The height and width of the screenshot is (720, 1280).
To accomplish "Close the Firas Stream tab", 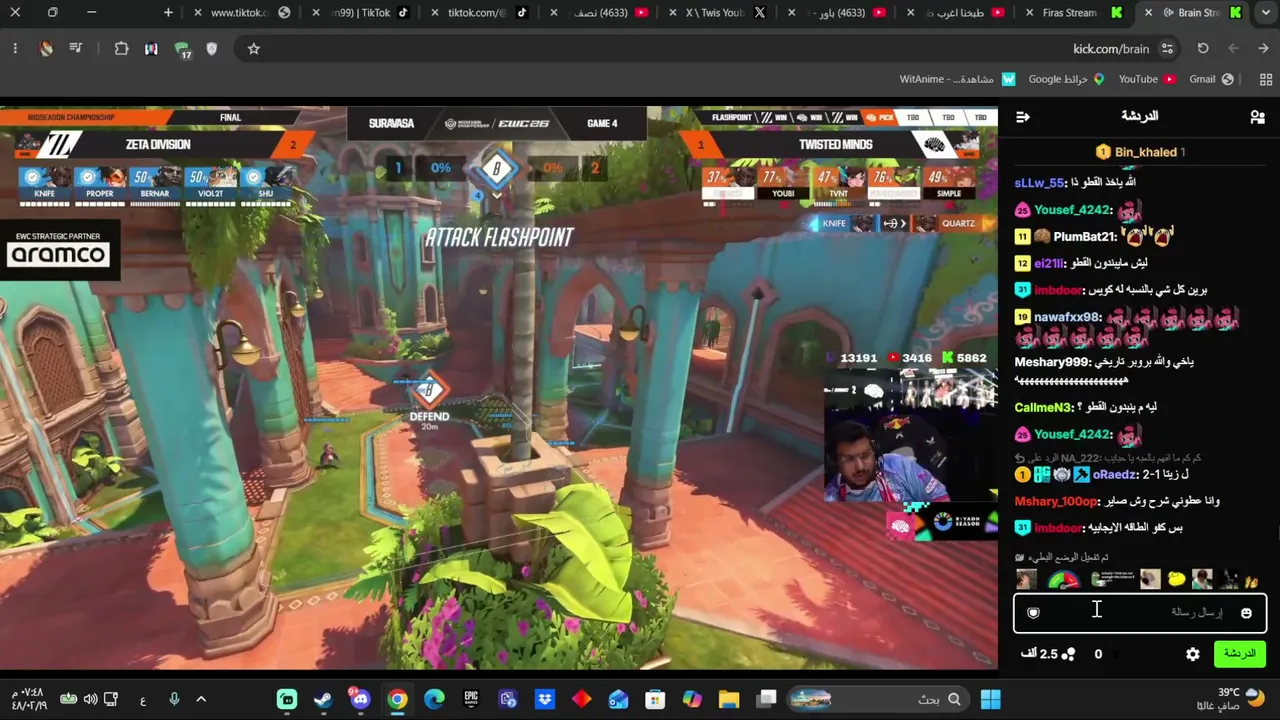I will pos(1030,13).
